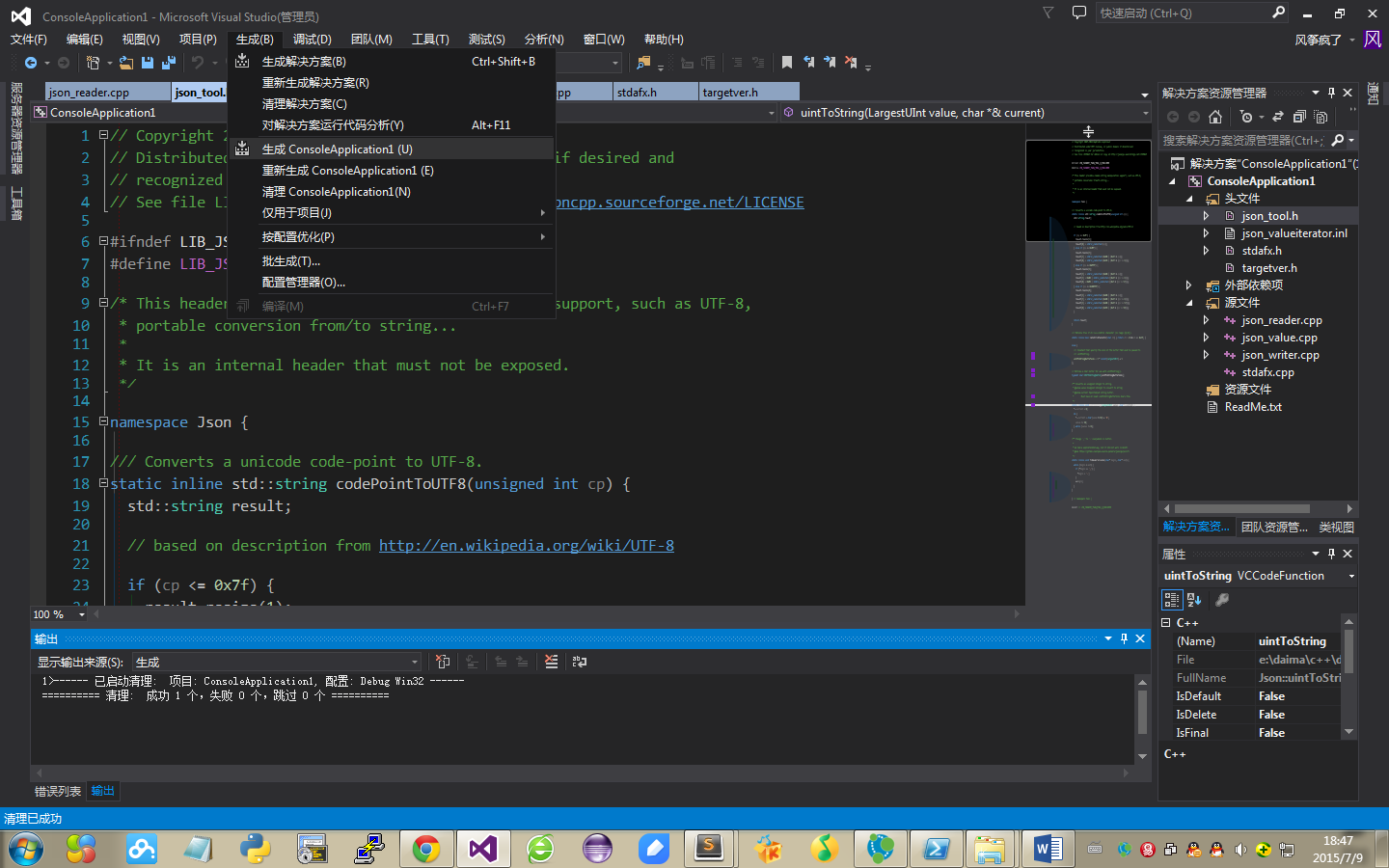Collapse the C++ property category
Screen dimensions: 1389x868
(x=1166, y=623)
